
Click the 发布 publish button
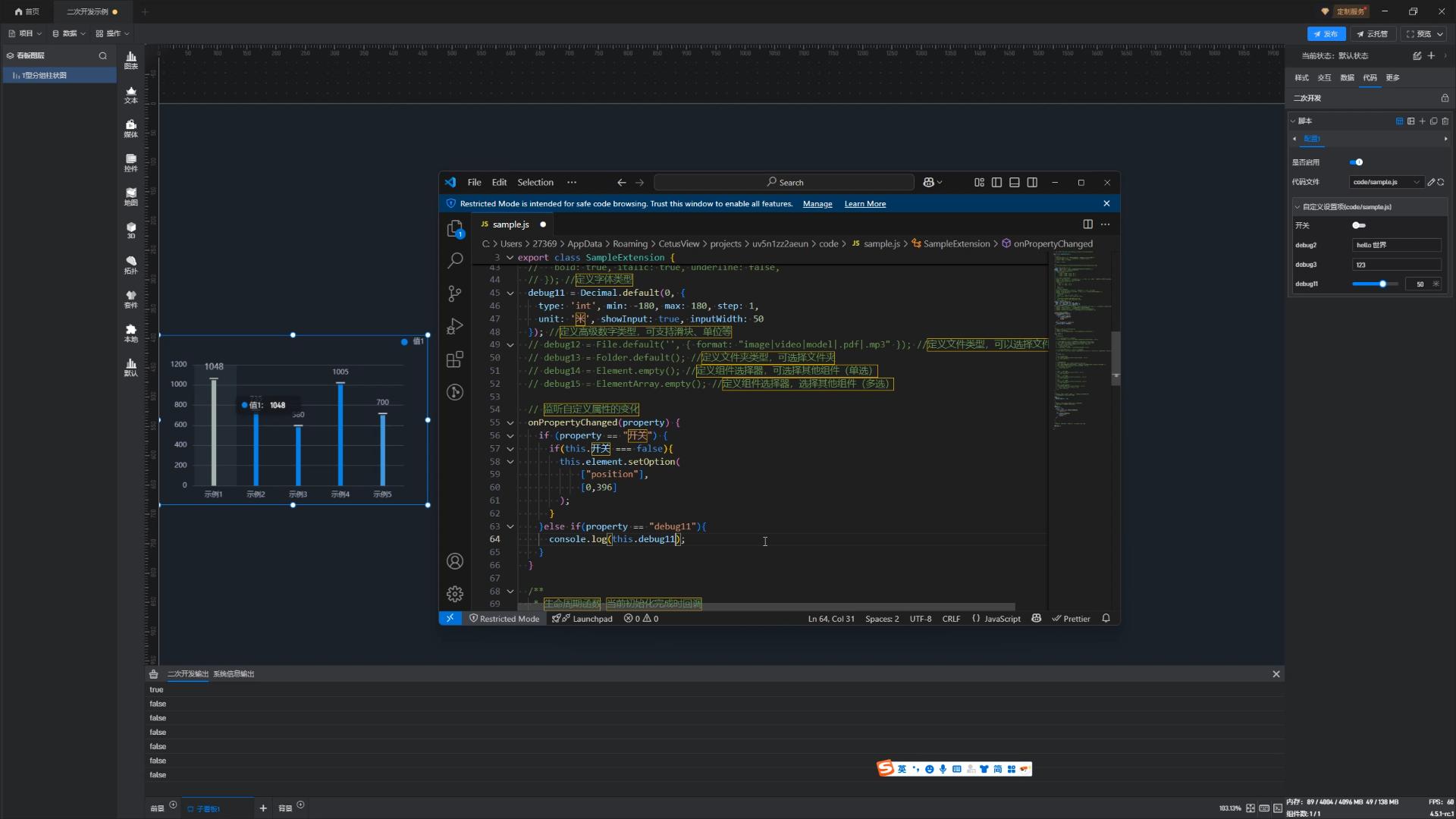pyautogui.click(x=1326, y=34)
